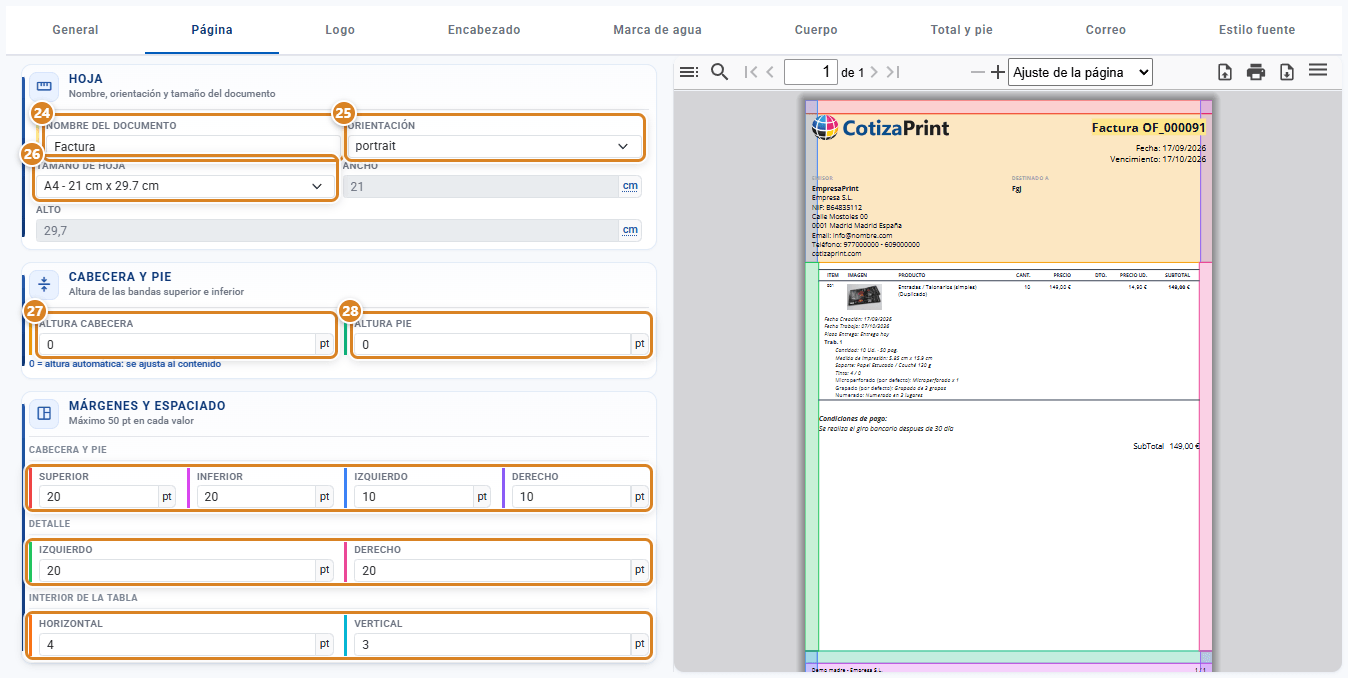Click the next page arrow

(x=874, y=72)
